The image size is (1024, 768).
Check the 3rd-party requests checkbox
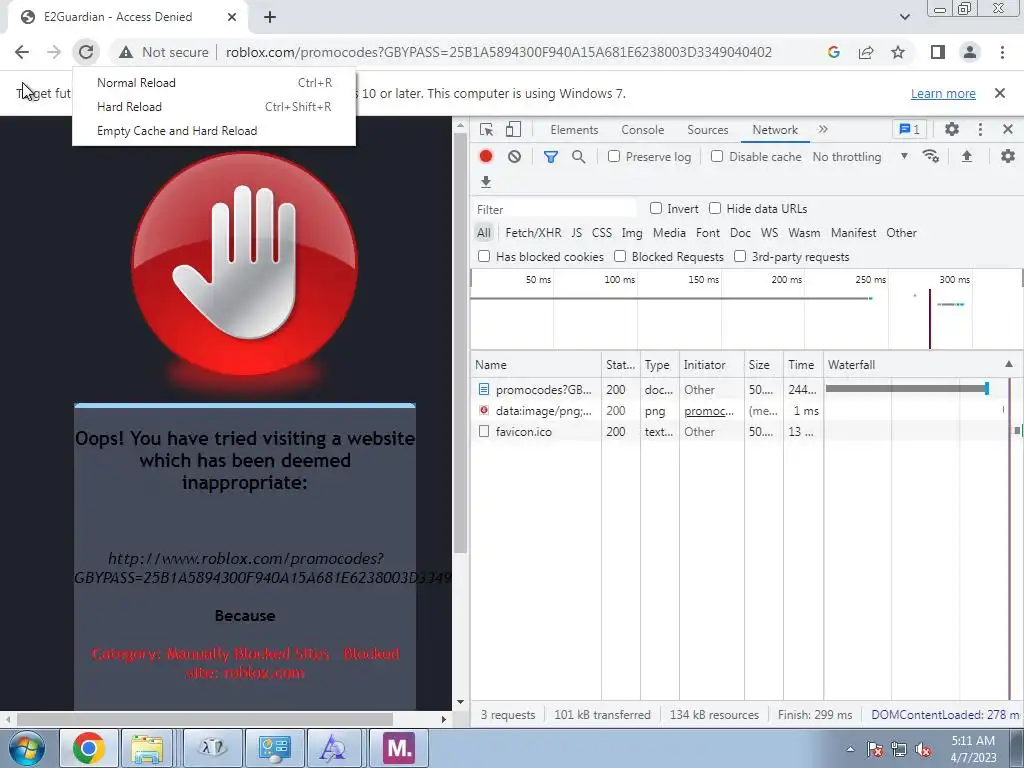point(740,256)
